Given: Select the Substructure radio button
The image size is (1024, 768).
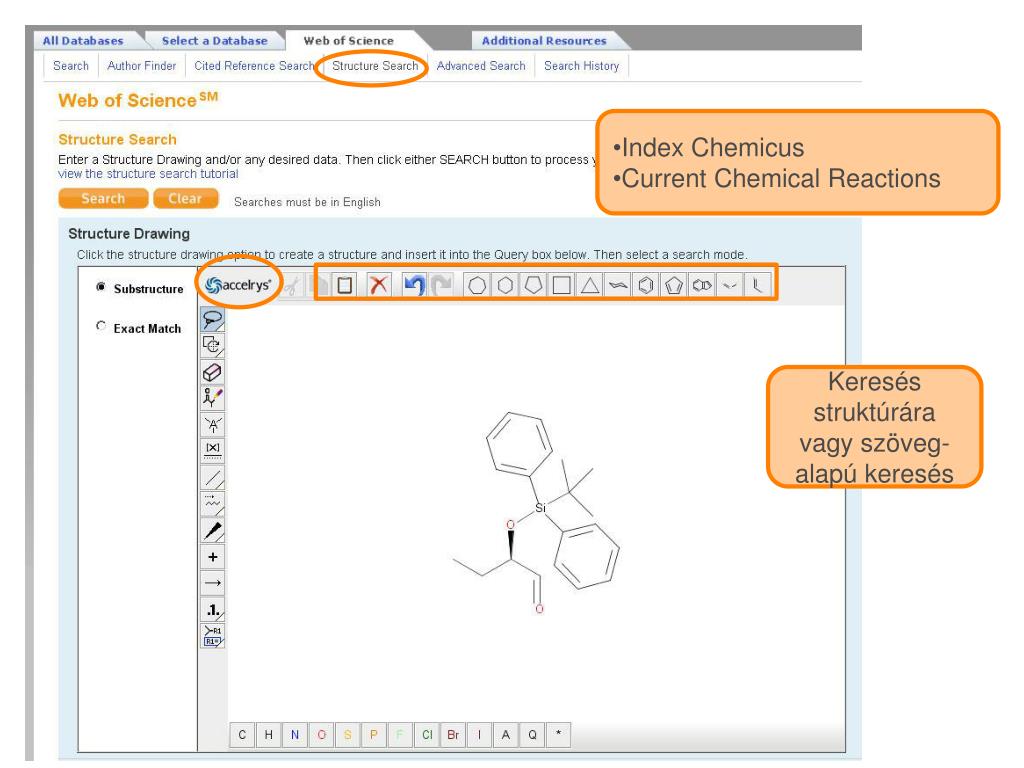Looking at the screenshot, I should point(101,287).
